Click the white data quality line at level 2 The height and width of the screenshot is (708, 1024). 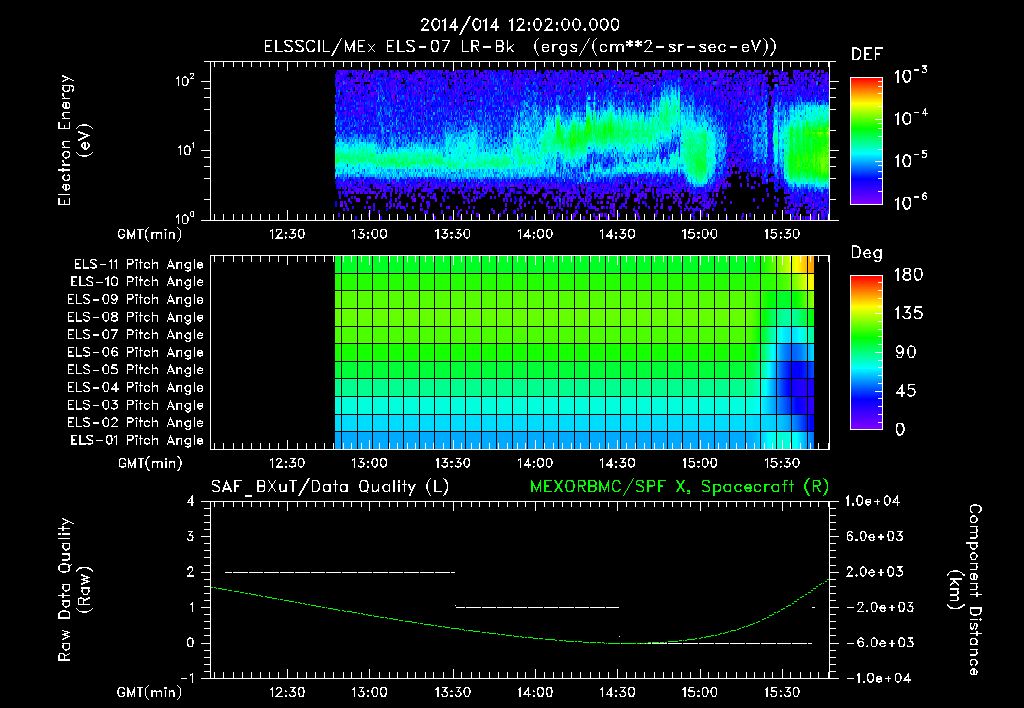point(340,572)
